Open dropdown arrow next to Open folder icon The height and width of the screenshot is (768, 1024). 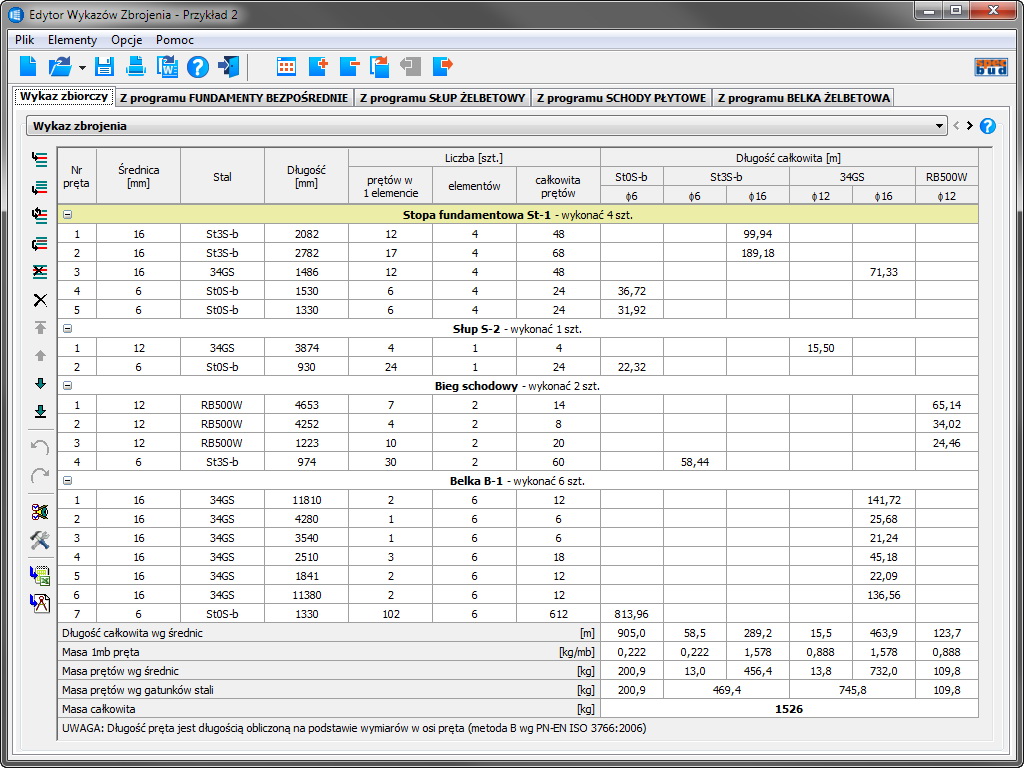(81, 67)
